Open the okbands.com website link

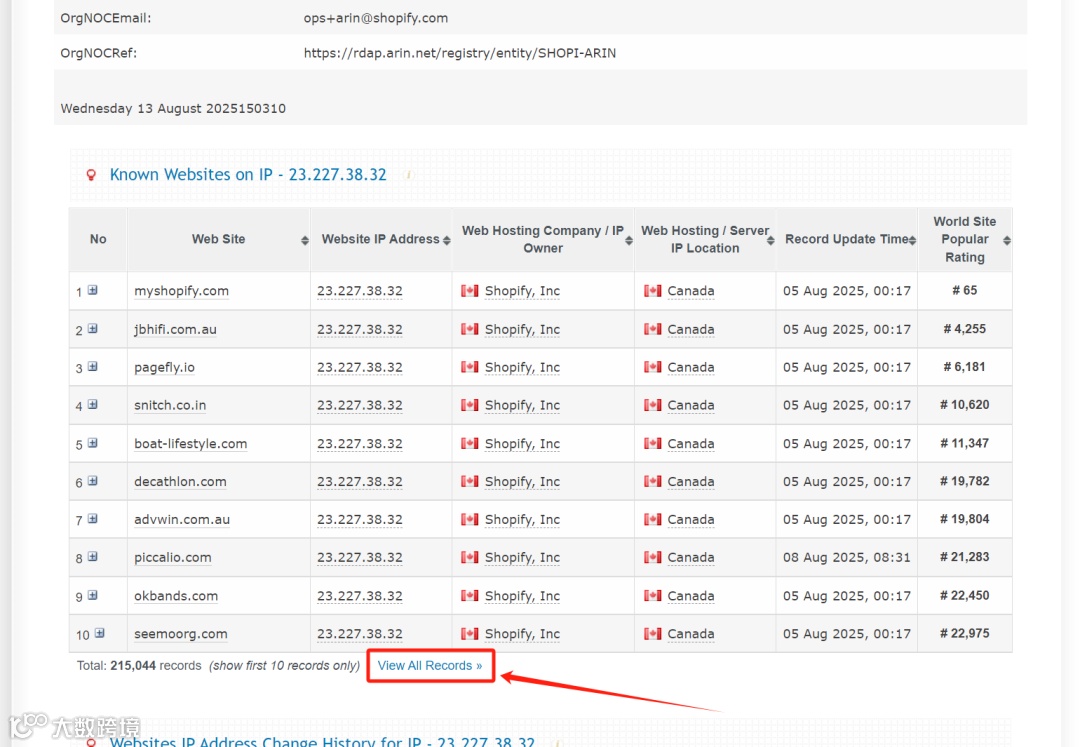176,596
